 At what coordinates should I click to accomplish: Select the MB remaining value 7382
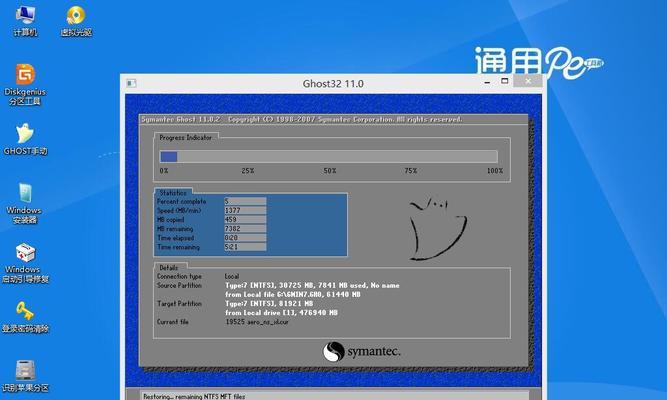[245, 229]
